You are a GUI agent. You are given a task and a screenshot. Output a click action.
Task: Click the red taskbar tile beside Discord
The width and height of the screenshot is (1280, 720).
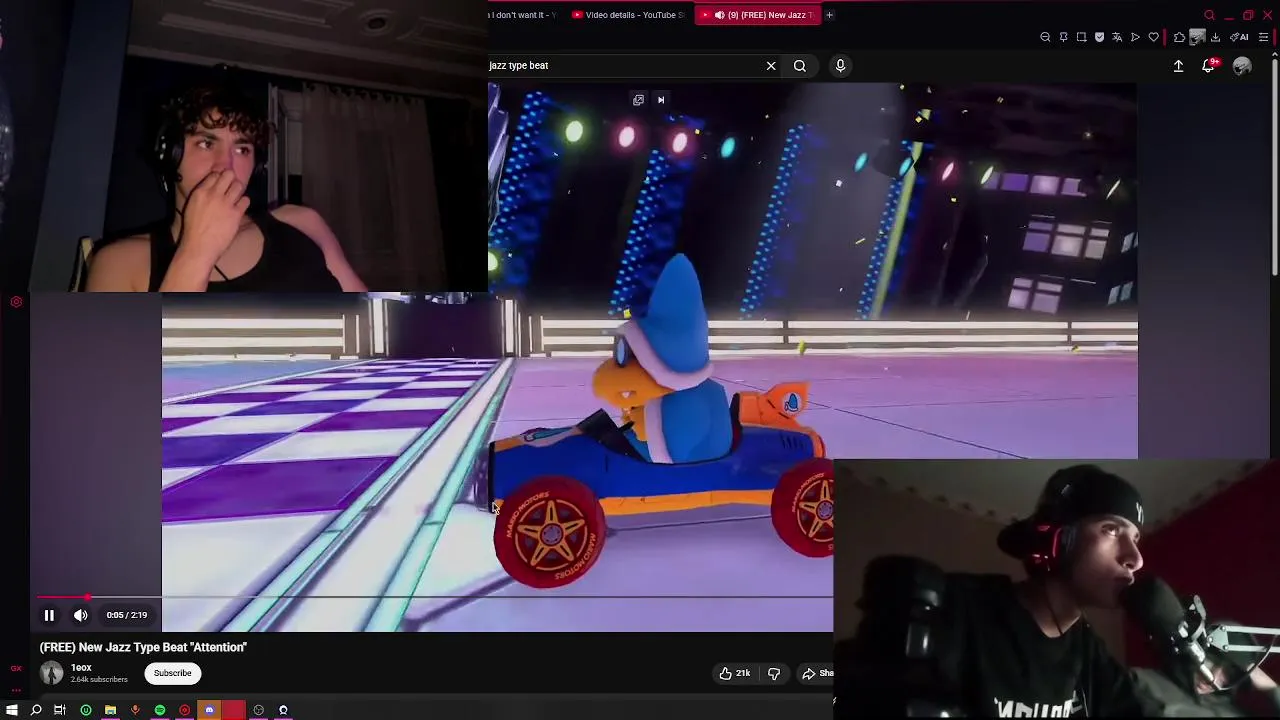pyautogui.click(x=234, y=711)
